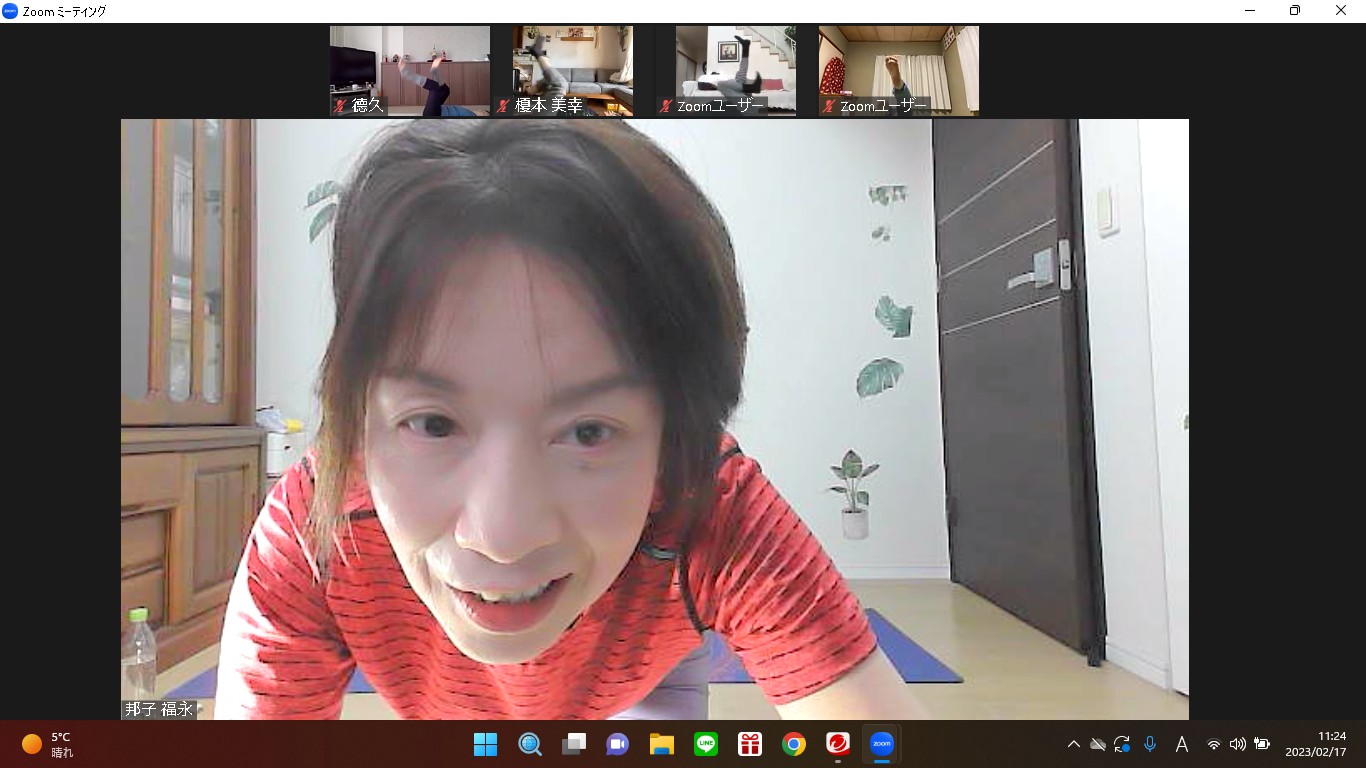
Task: Click the muted mic icon beside 榎本 美幸
Action: click(504, 105)
